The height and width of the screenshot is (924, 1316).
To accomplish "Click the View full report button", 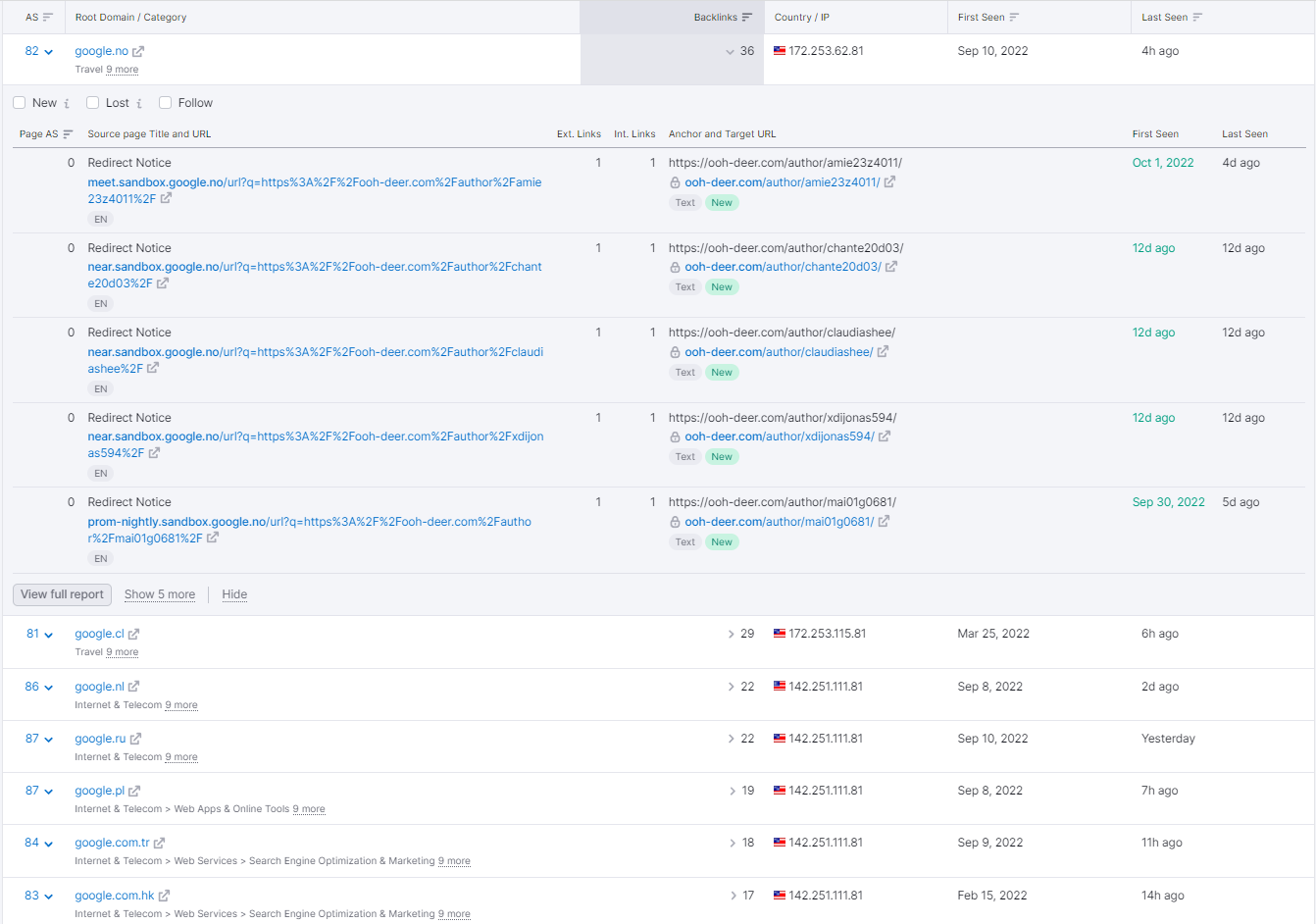I will tap(62, 594).
